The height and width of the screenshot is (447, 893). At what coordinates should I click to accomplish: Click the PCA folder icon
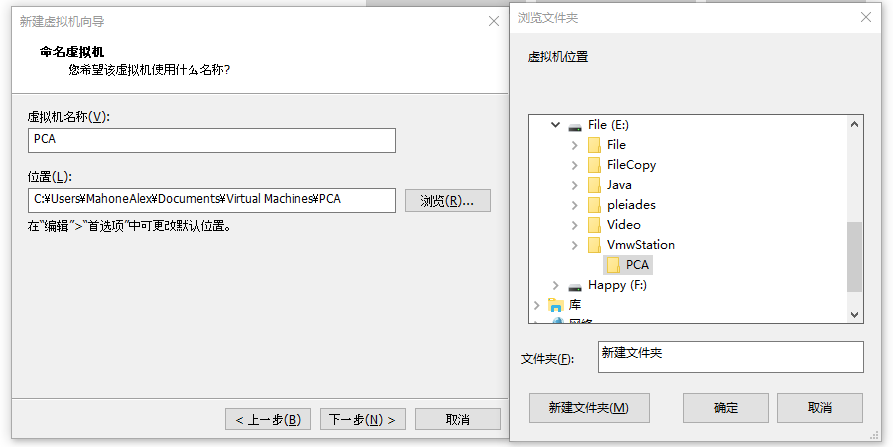pos(613,265)
